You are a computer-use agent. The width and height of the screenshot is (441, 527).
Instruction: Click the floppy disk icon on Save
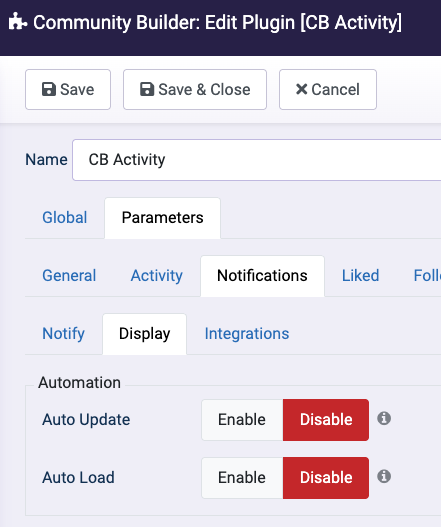pyautogui.click(x=49, y=89)
